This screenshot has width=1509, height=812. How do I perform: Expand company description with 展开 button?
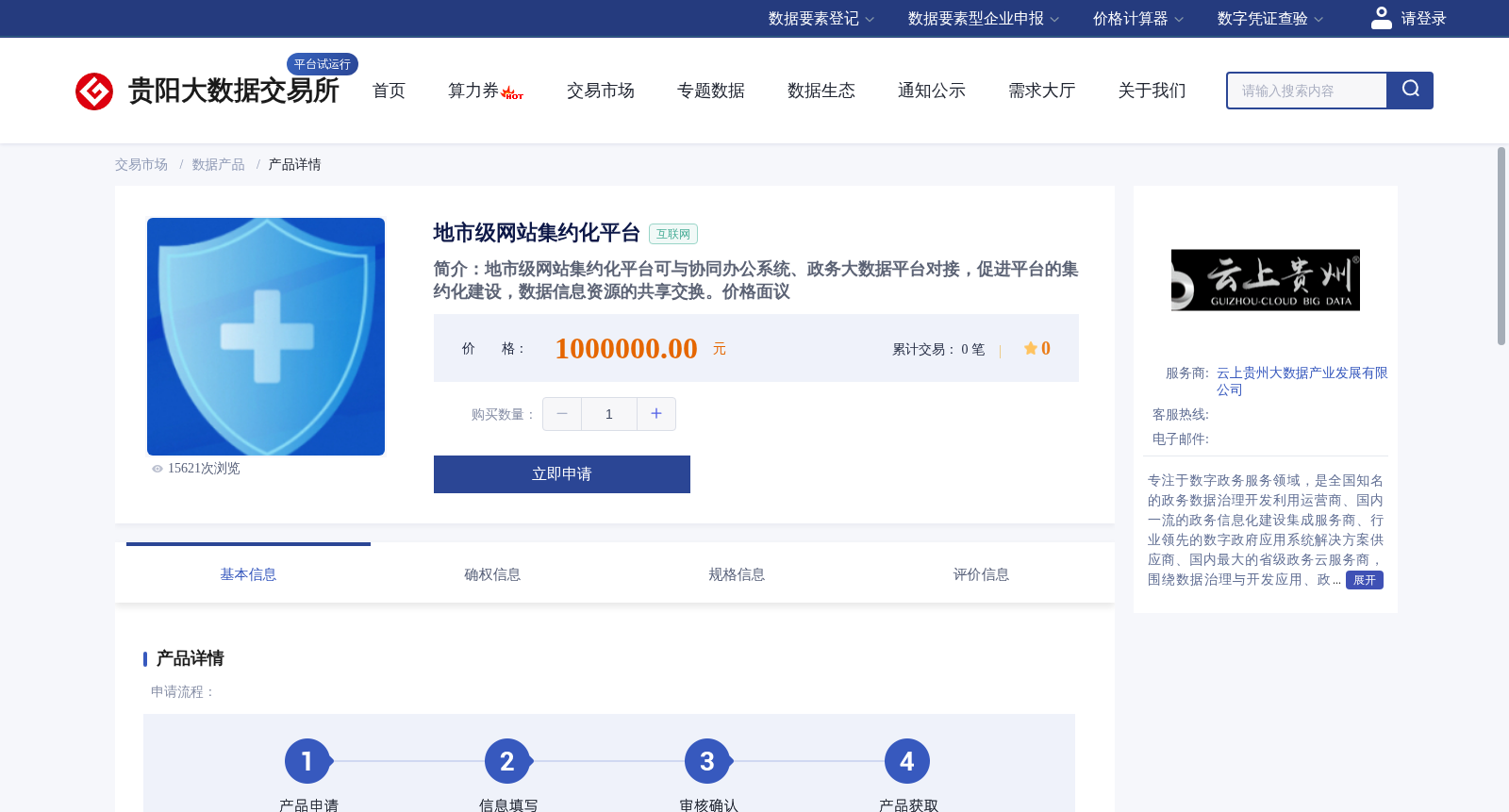pyautogui.click(x=1365, y=580)
